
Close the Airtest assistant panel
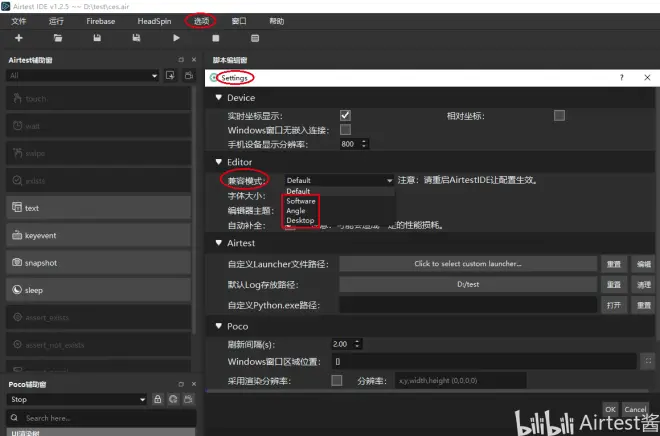coord(194,60)
